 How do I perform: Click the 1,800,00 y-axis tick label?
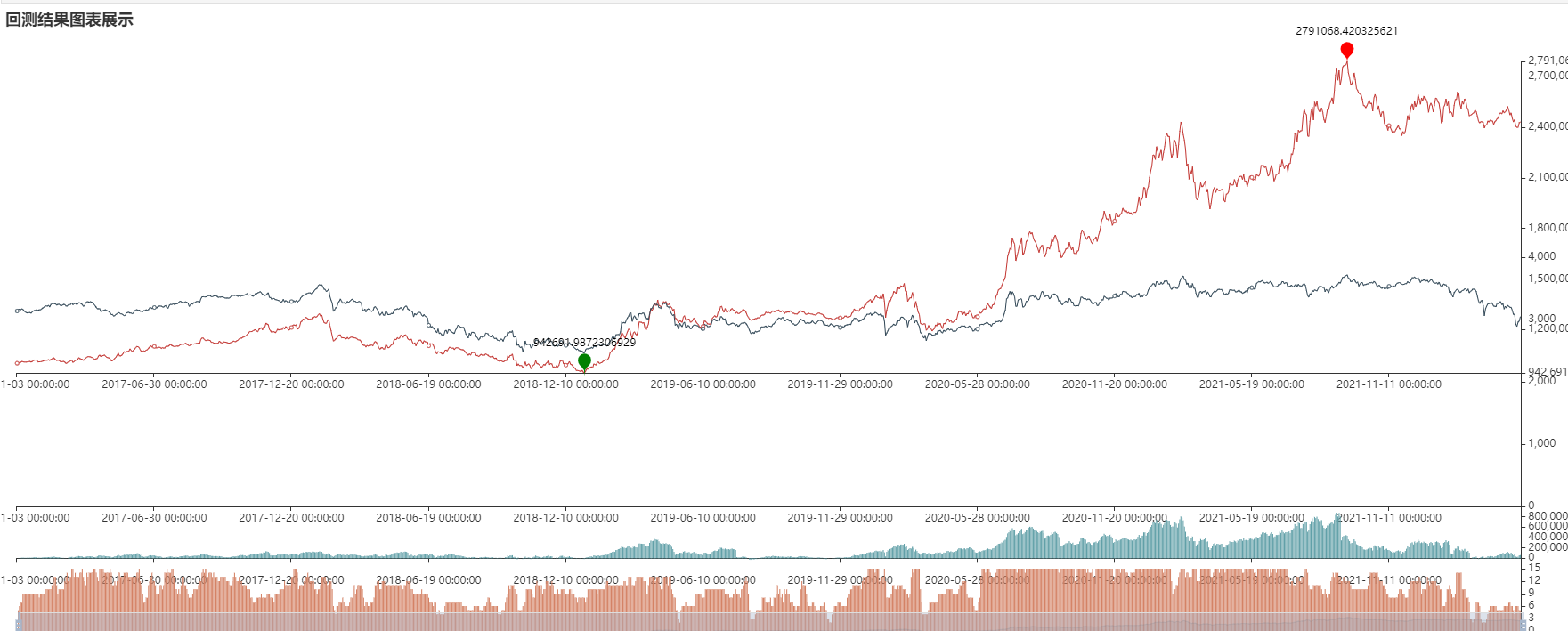[1548, 228]
